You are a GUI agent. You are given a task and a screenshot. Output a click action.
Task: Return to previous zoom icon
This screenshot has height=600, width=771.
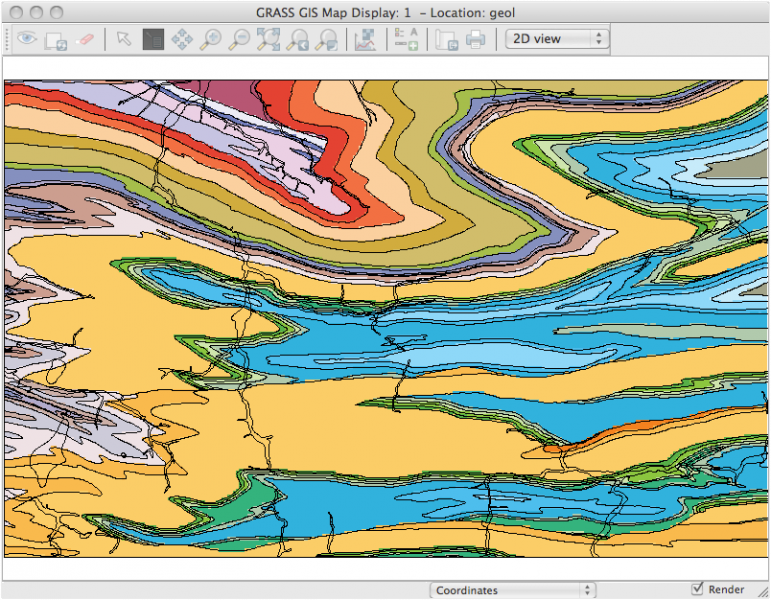[x=298, y=39]
